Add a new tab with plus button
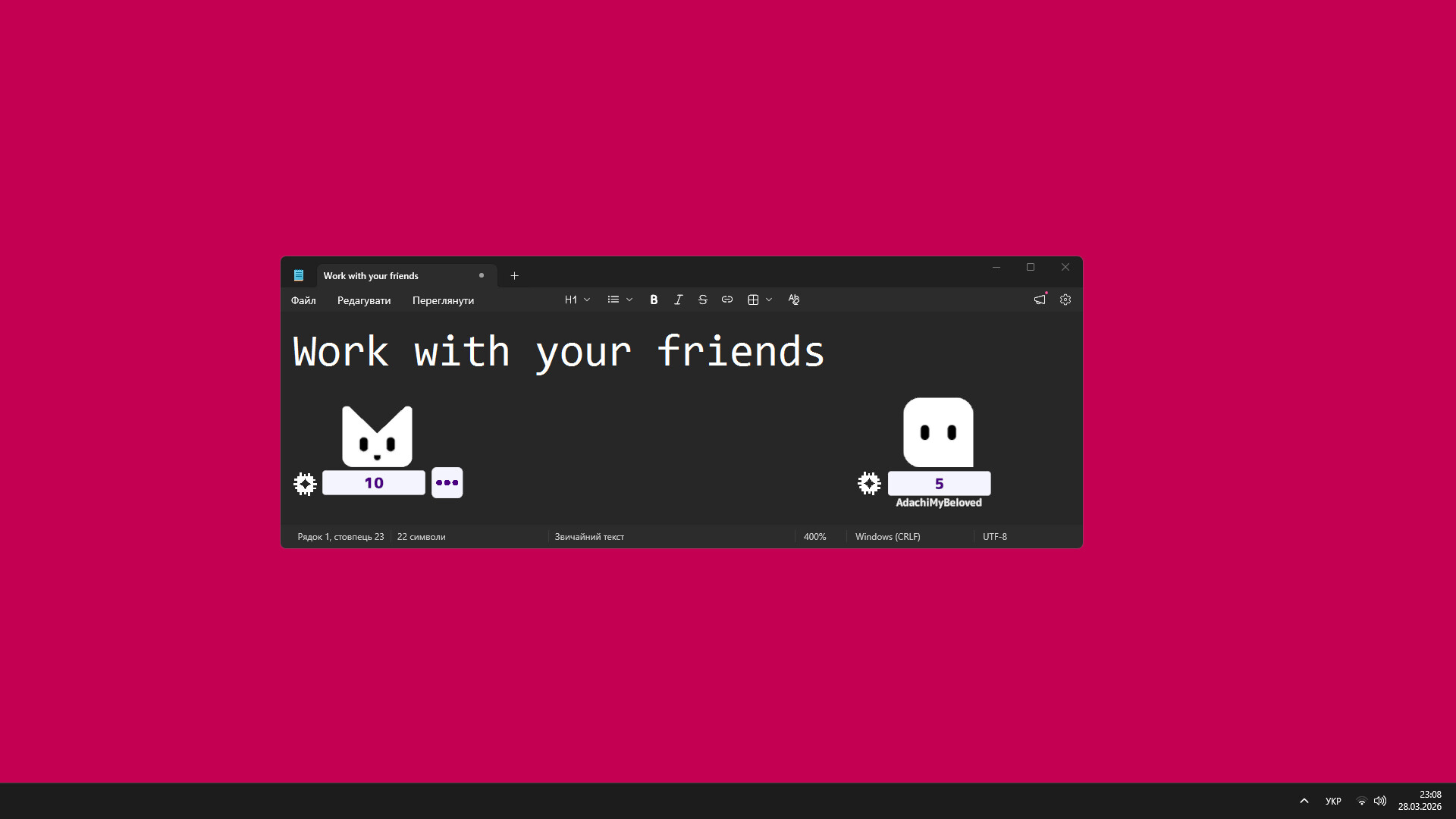The width and height of the screenshot is (1456, 819). [x=514, y=275]
